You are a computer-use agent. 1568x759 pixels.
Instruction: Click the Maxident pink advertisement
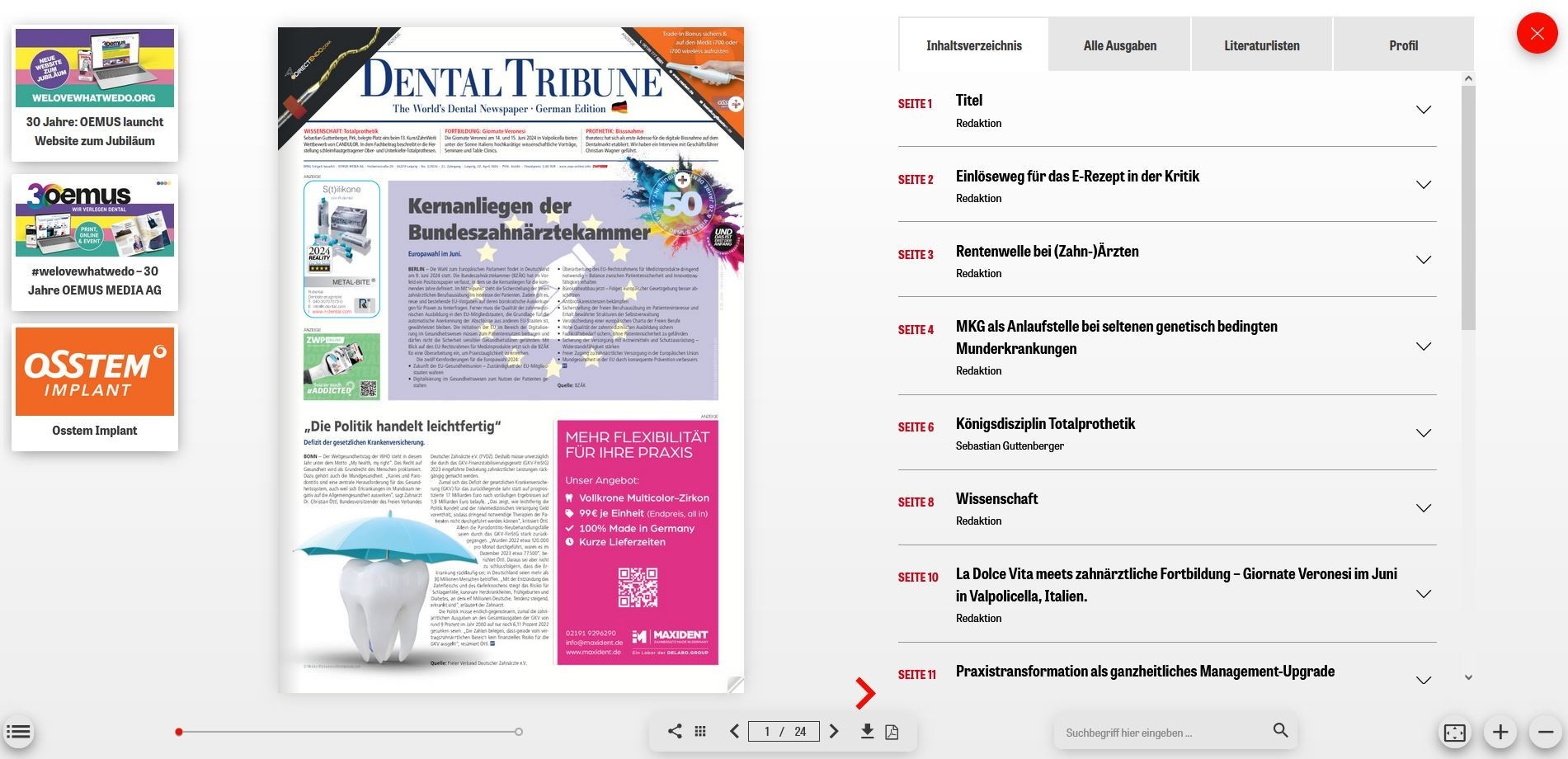pos(637,542)
